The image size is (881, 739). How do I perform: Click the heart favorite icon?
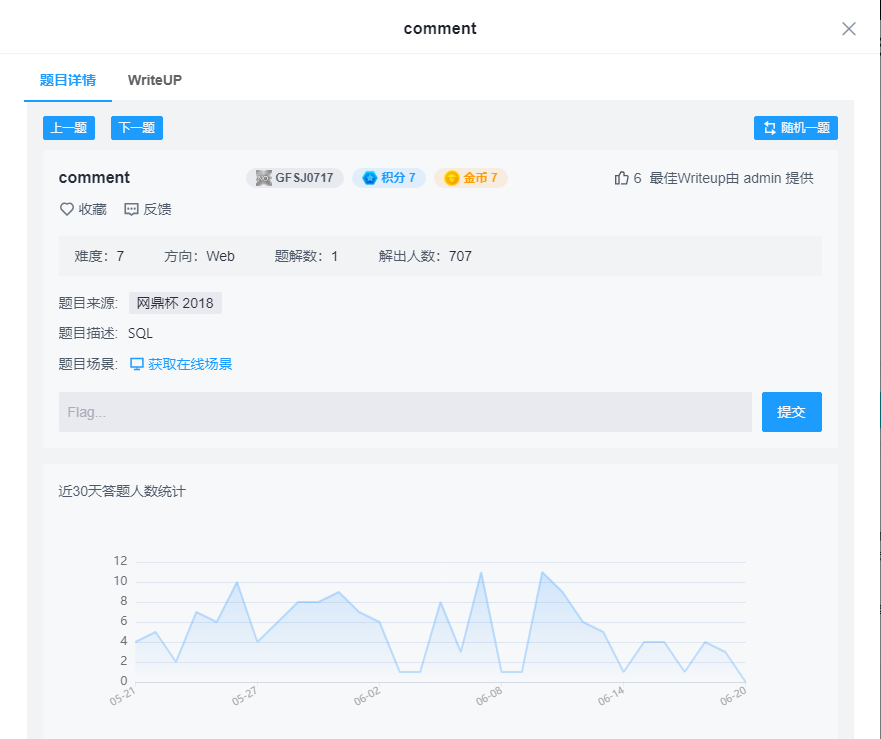[67, 209]
